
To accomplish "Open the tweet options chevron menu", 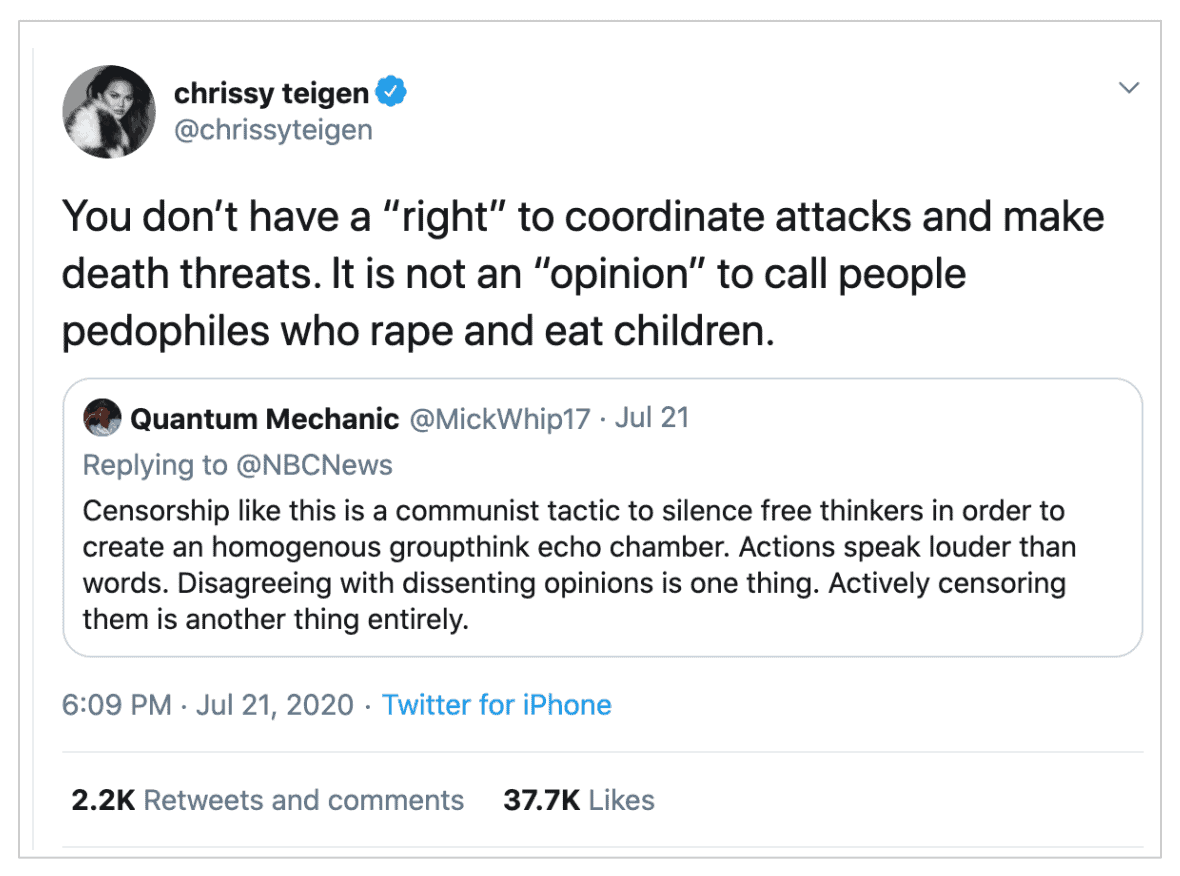I will tap(1129, 87).
